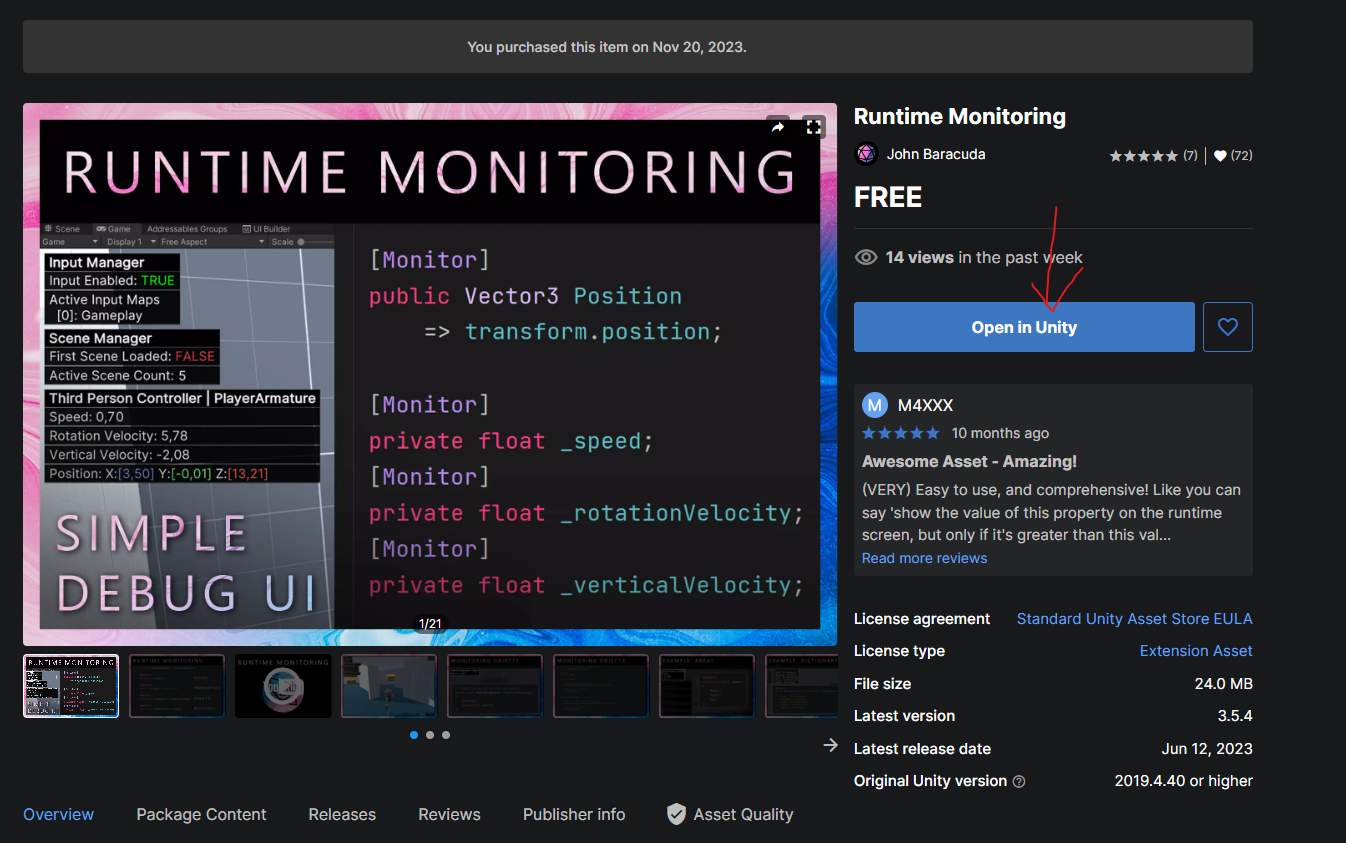Click the Runtime Monitoring title text
Image resolution: width=1346 pixels, height=843 pixels.
960,116
